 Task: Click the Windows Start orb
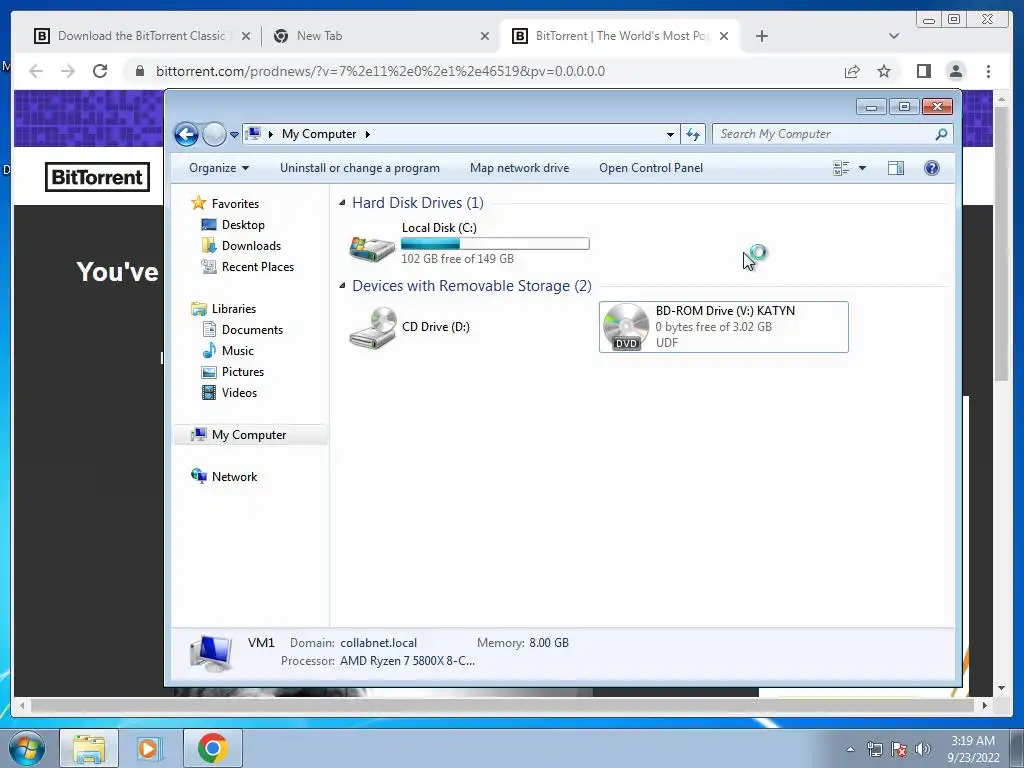tap(27, 748)
